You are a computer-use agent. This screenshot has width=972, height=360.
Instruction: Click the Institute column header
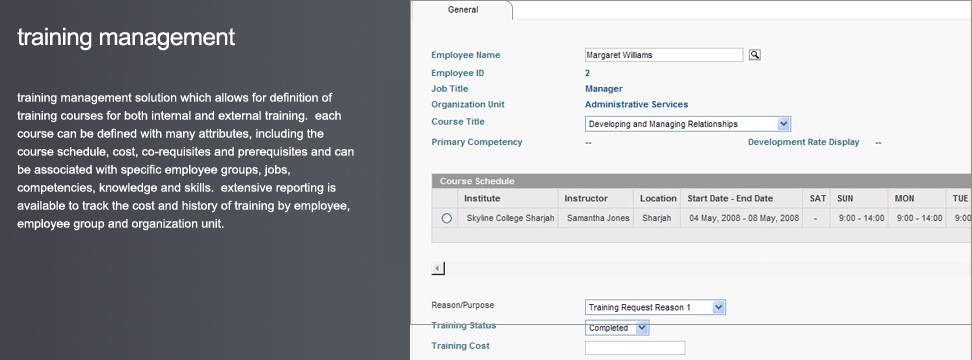tap(482, 198)
